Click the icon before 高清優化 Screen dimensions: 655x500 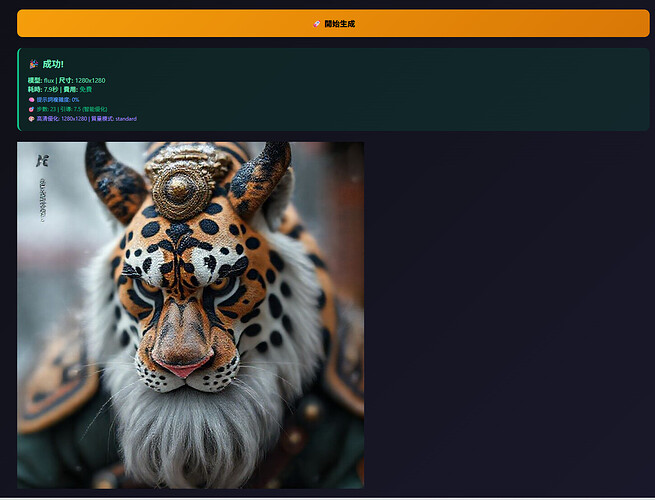(x=31, y=118)
